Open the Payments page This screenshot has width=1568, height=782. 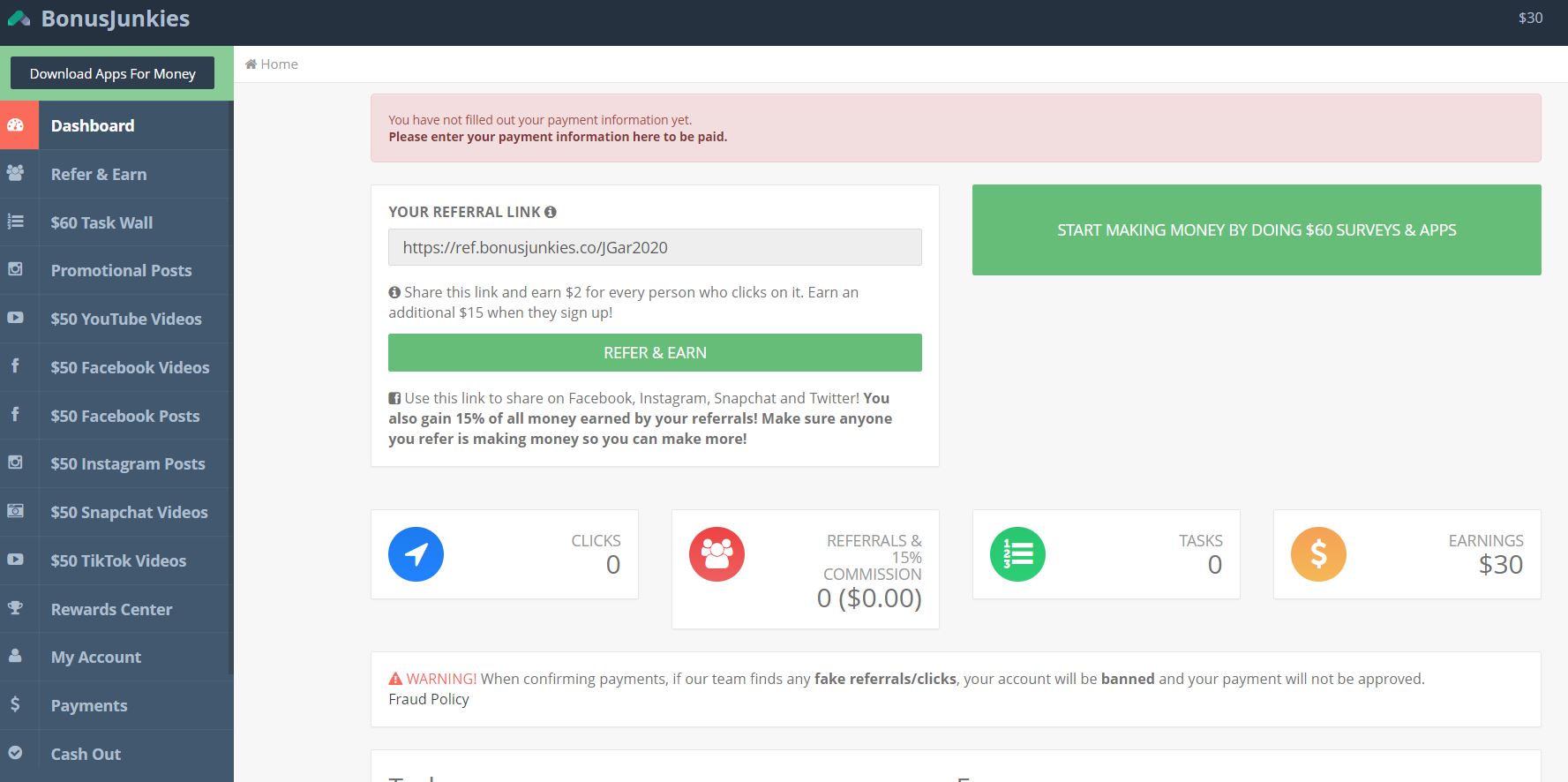click(116, 705)
